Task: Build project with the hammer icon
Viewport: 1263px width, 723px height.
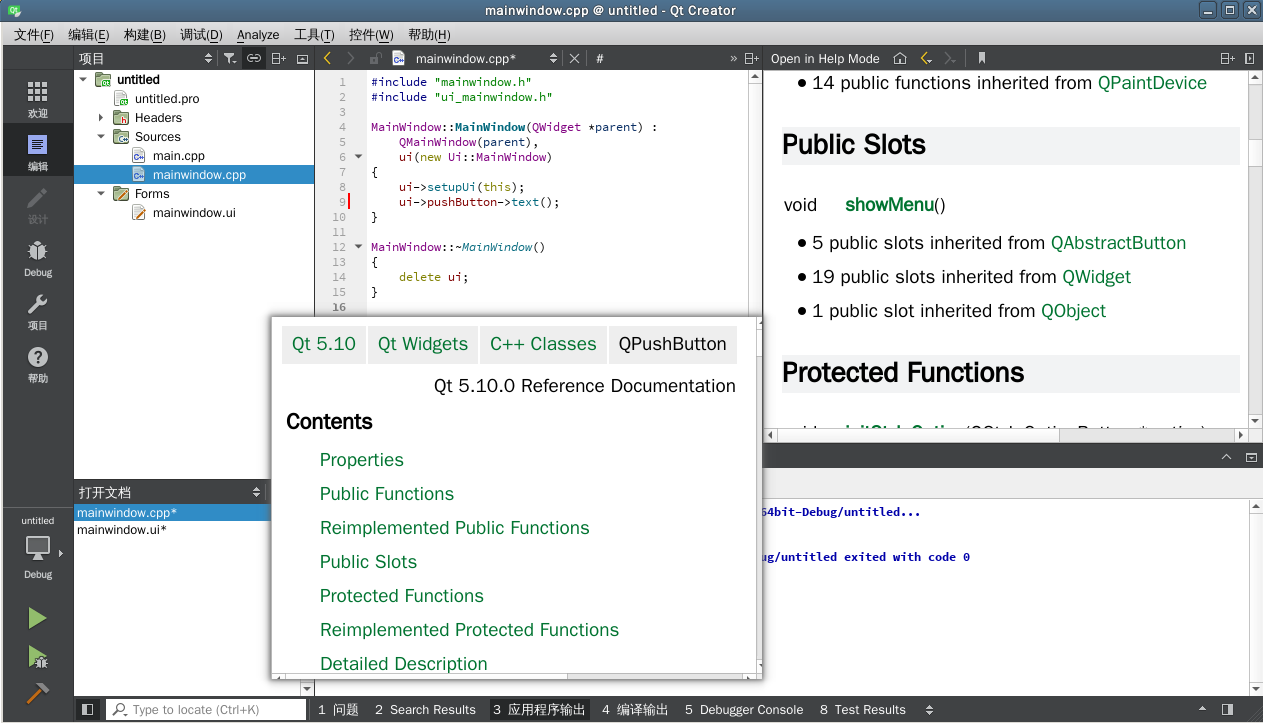Action: 37,692
